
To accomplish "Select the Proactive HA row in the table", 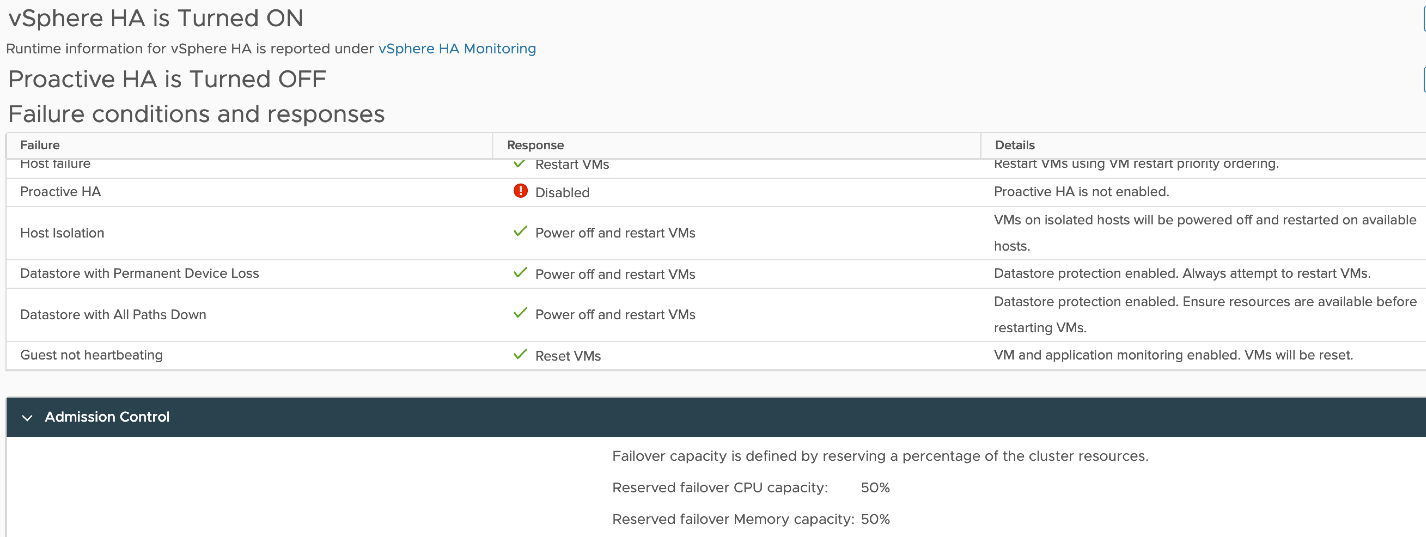I will [x=60, y=192].
